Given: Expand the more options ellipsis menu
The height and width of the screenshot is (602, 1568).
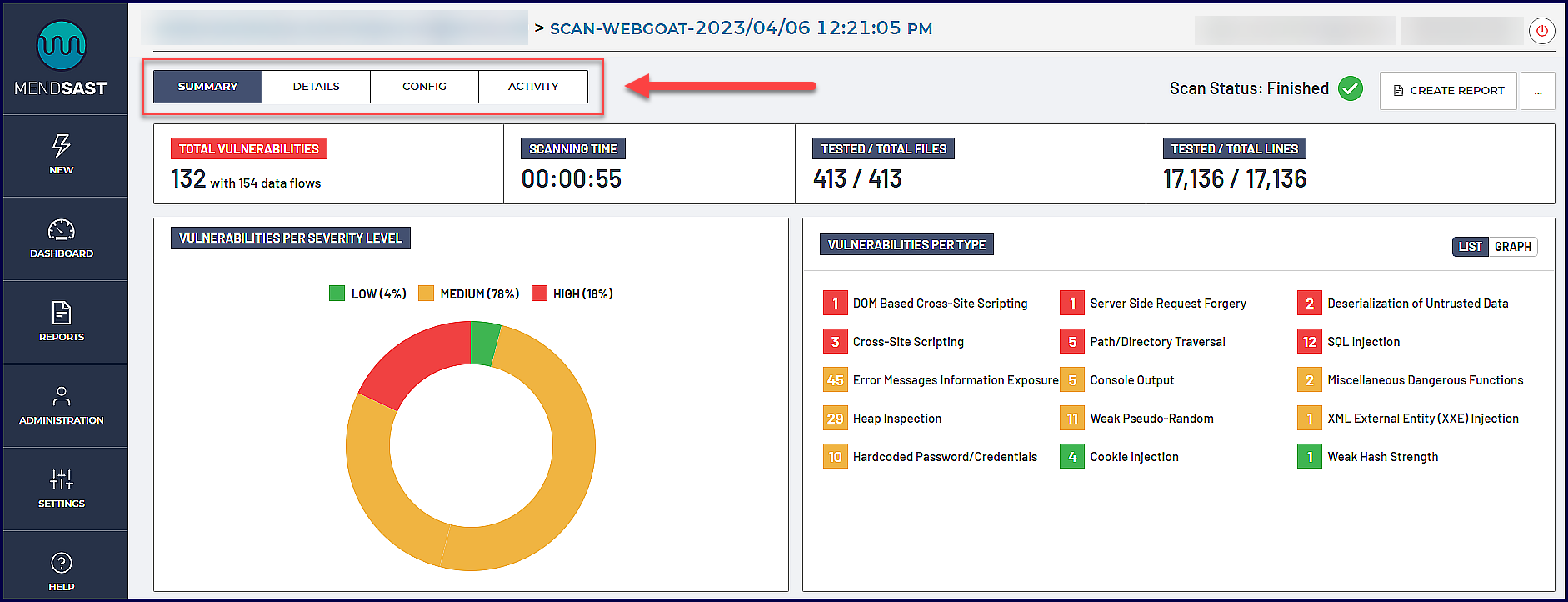Looking at the screenshot, I should tap(1537, 91).
